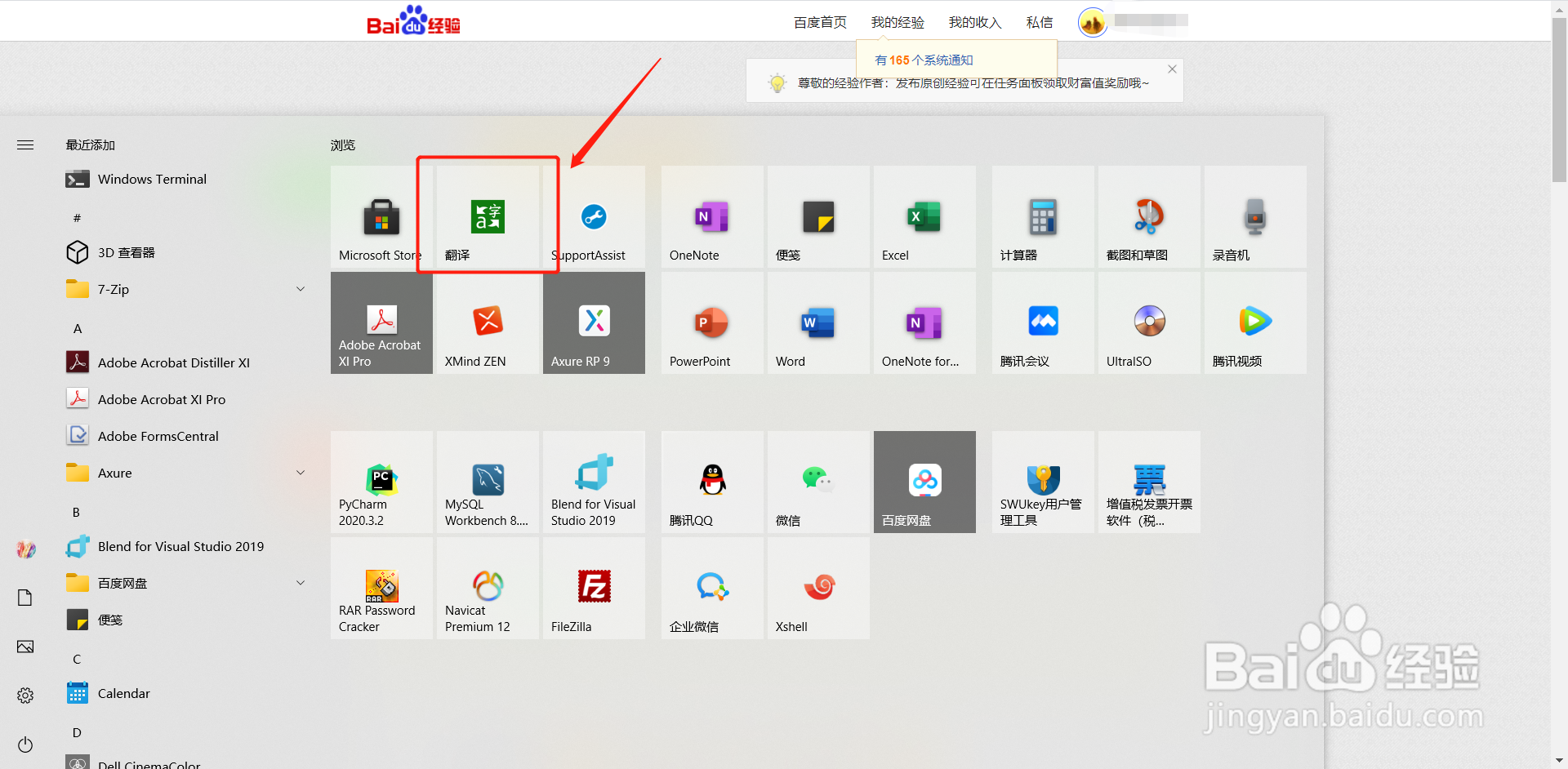Launch the Xshell tile
Image resolution: width=1568 pixels, height=769 pixels.
[818, 589]
